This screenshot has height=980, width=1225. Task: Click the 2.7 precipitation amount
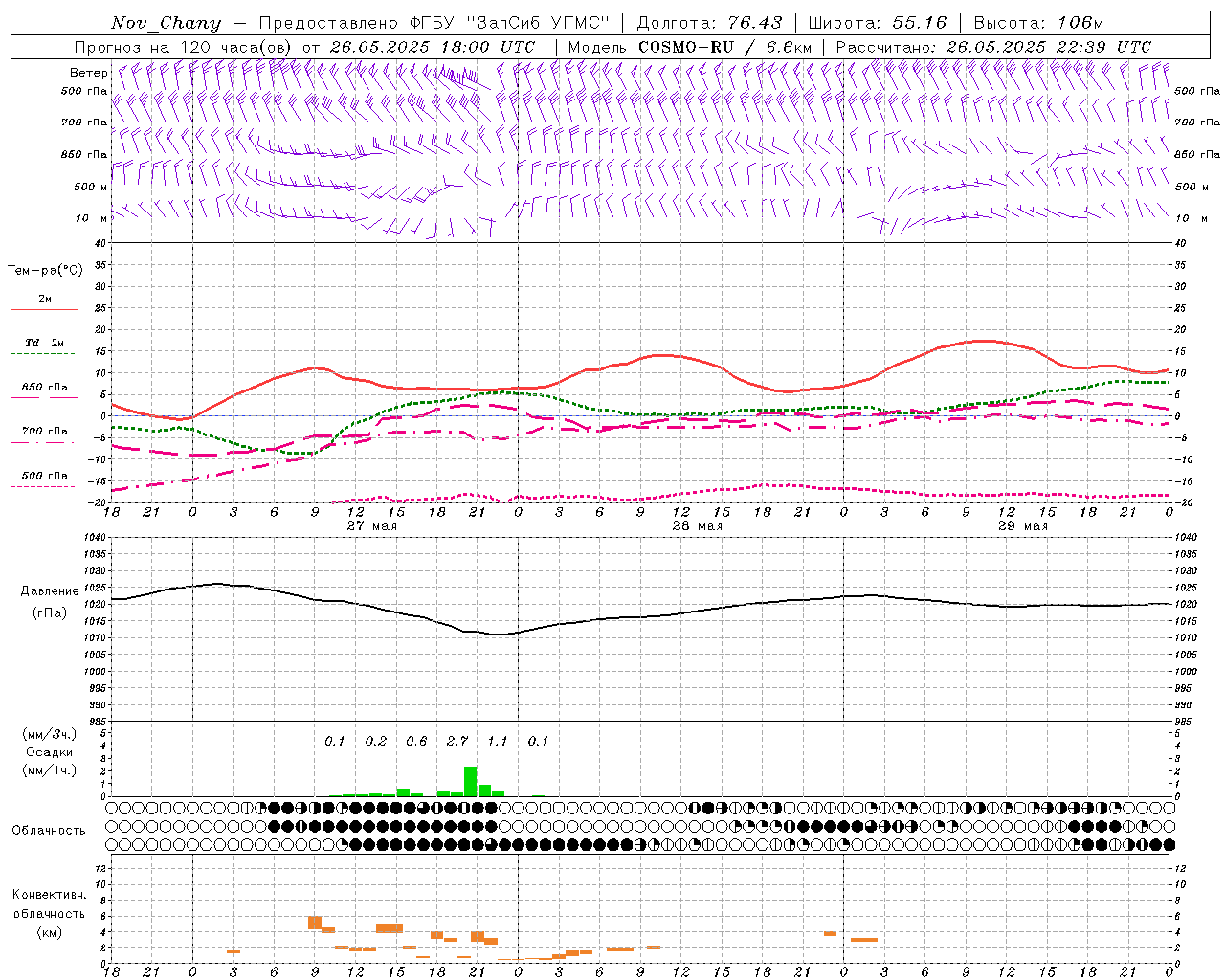[457, 741]
